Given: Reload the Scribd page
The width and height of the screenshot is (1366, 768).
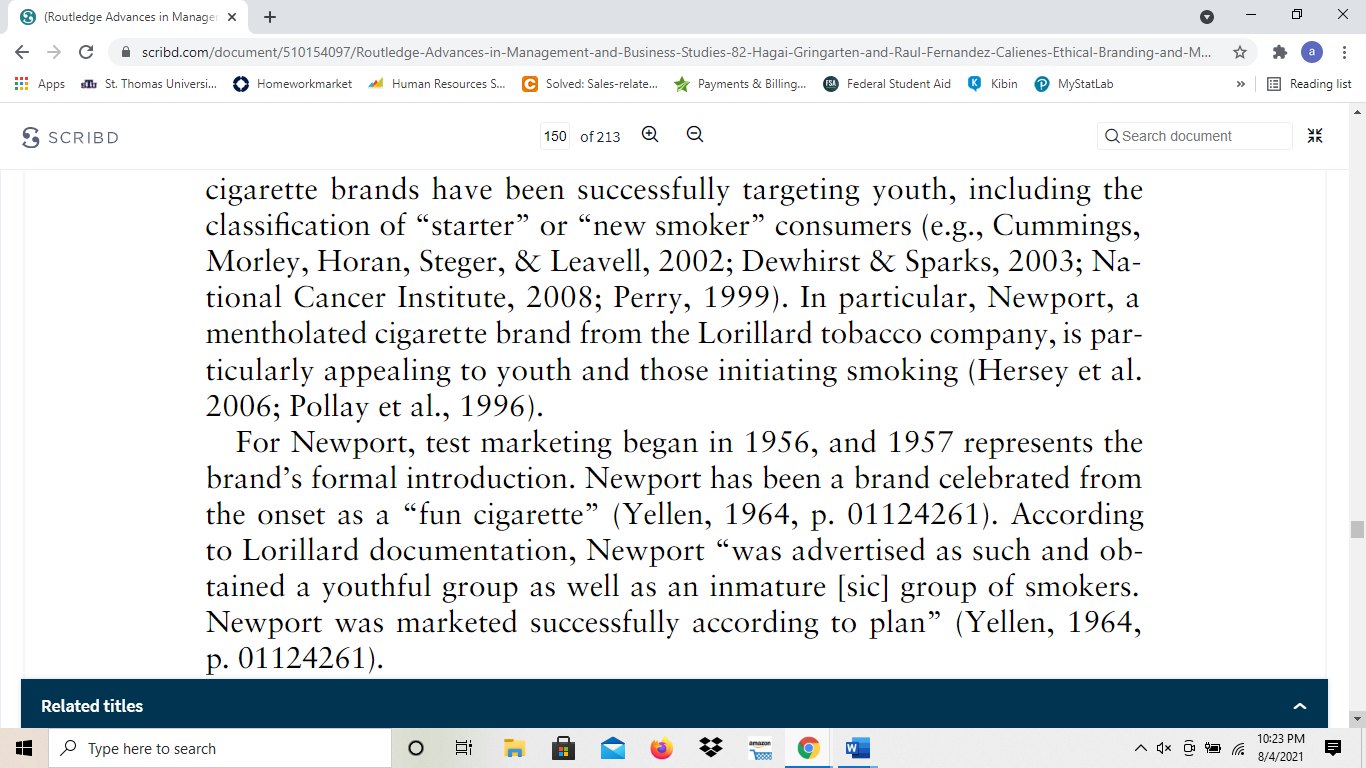Looking at the screenshot, I should [86, 52].
